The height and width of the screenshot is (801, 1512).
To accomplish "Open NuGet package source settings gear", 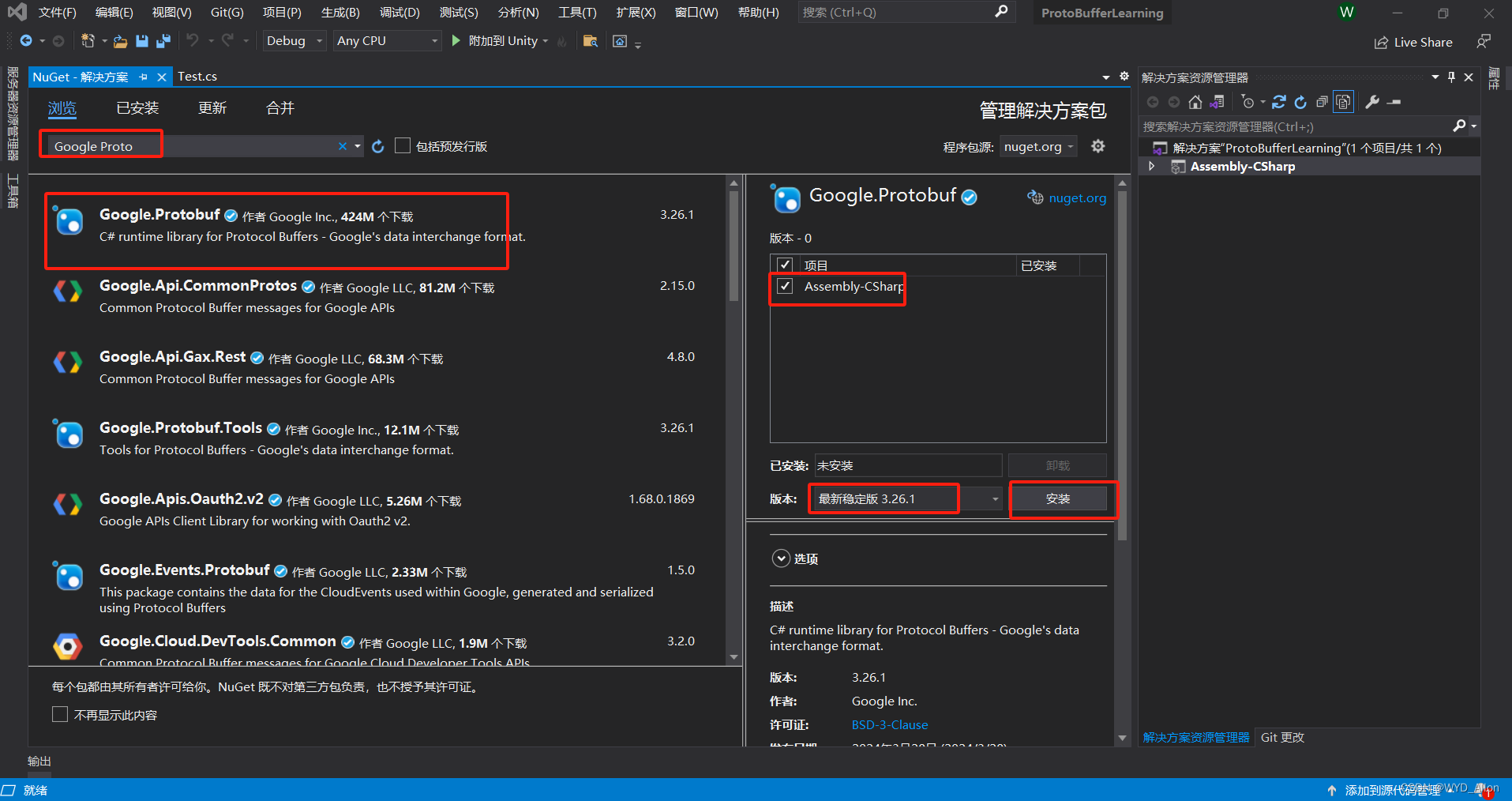I will 1098,146.
